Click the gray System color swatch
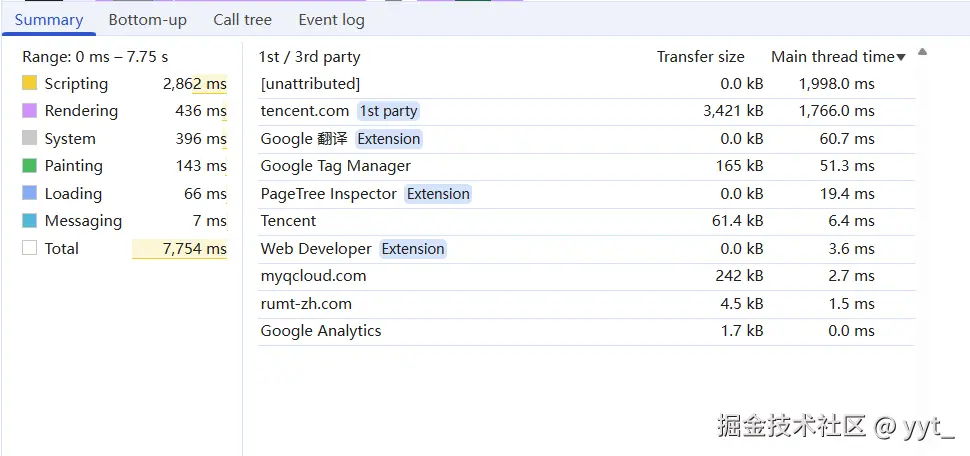970x456 pixels. [x=29, y=139]
